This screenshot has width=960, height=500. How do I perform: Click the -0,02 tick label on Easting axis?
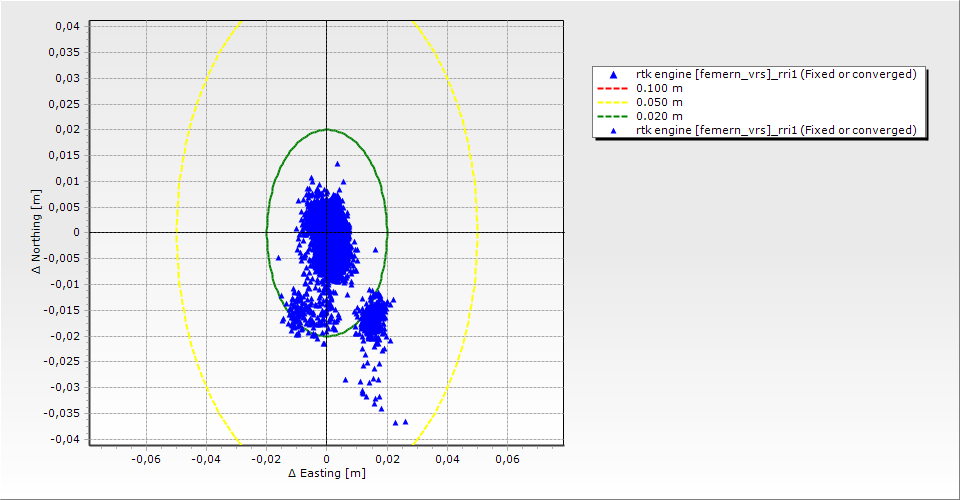[x=266, y=459]
